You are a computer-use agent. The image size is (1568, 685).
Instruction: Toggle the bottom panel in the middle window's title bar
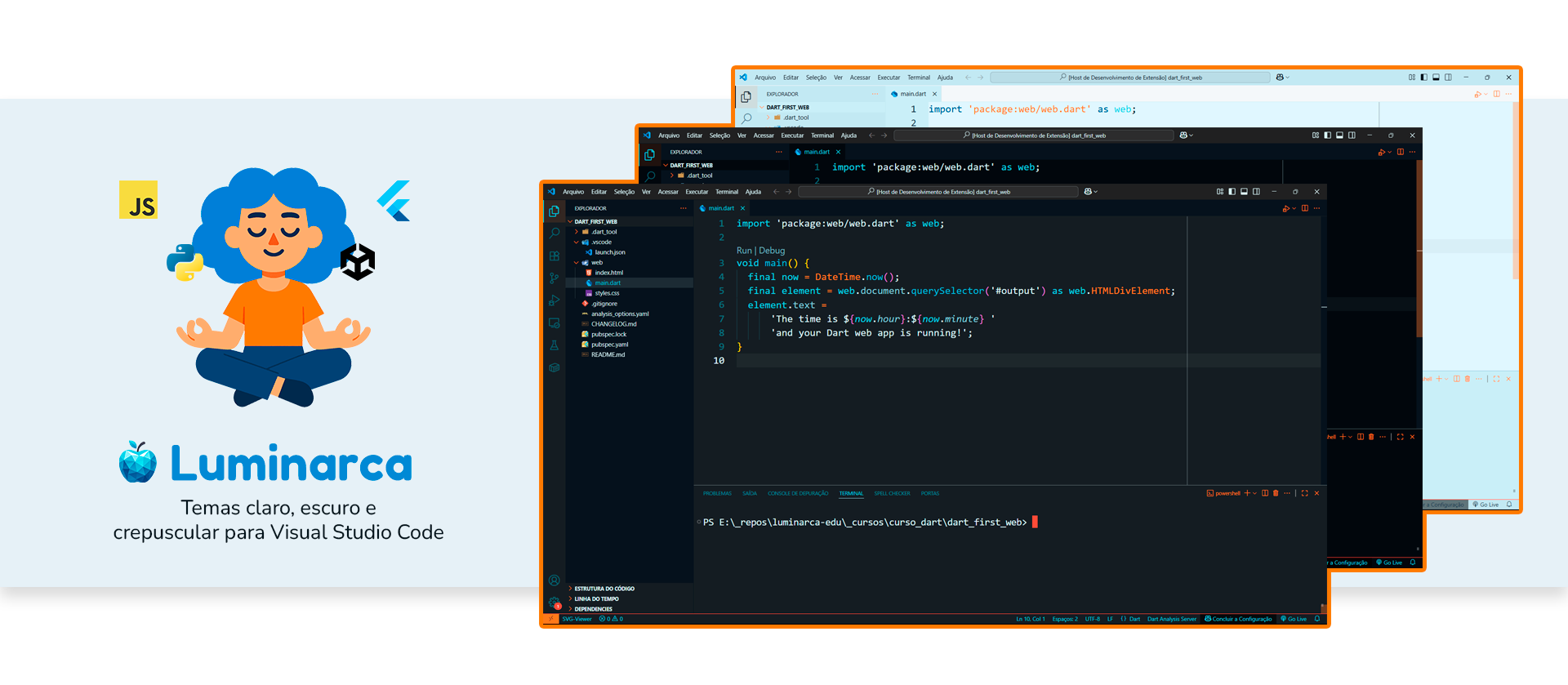click(x=1339, y=136)
